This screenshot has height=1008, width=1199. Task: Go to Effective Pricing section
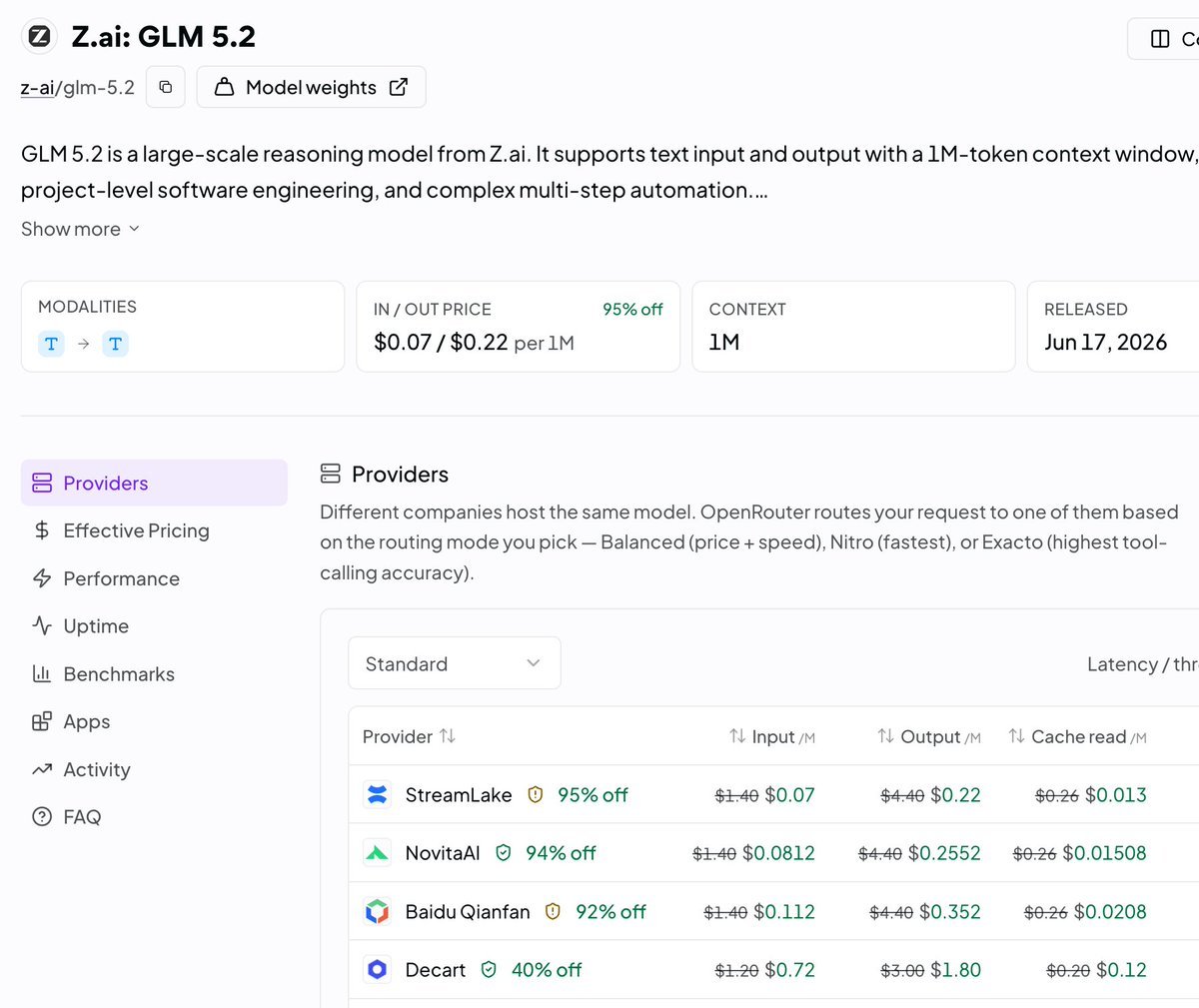click(136, 530)
